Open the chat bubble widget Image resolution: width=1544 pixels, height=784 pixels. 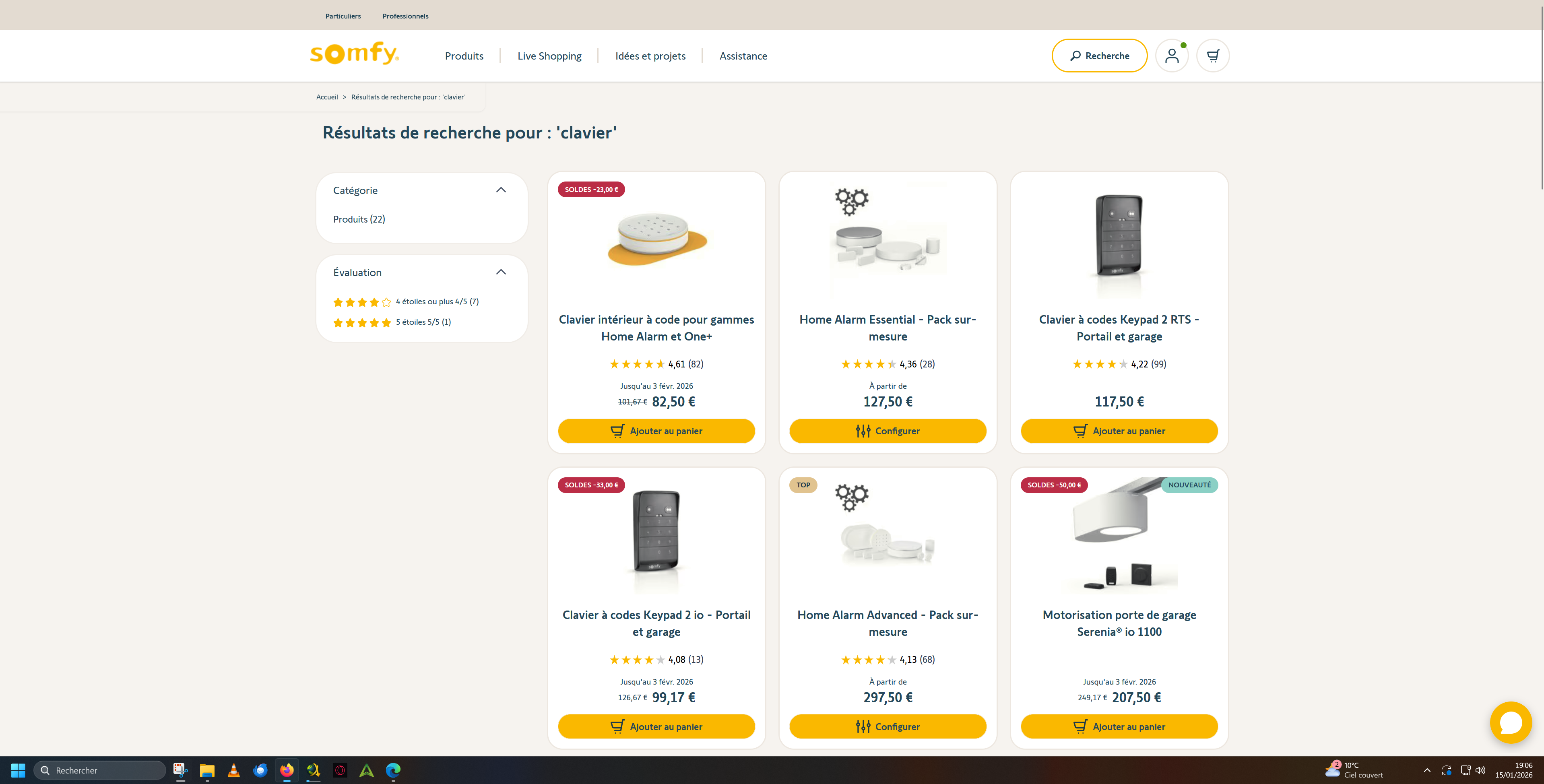click(x=1510, y=722)
